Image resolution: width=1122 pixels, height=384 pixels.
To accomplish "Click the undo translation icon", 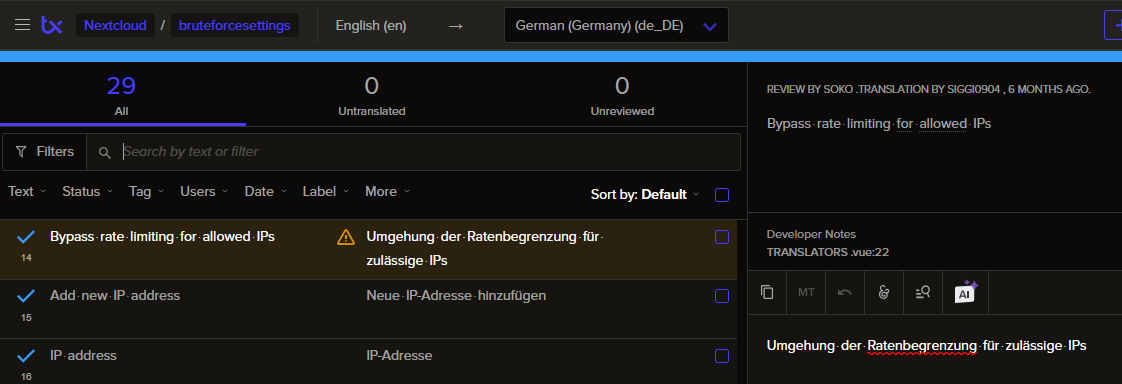I will pos(844,292).
